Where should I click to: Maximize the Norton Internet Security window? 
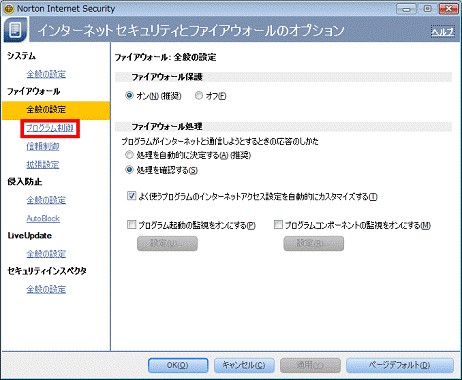click(x=427, y=9)
